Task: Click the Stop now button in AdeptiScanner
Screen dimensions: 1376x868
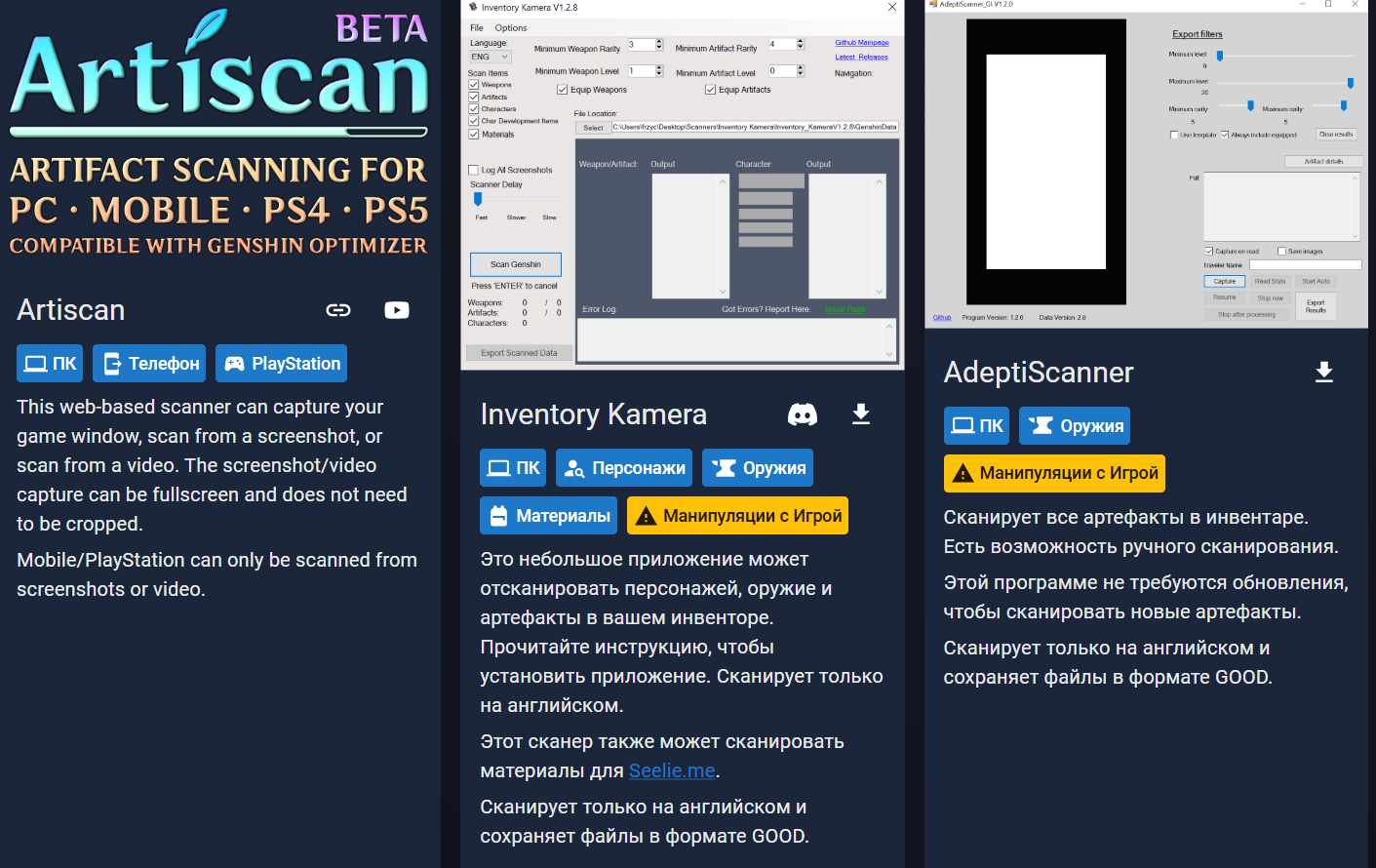Action: pyautogui.click(x=1270, y=298)
